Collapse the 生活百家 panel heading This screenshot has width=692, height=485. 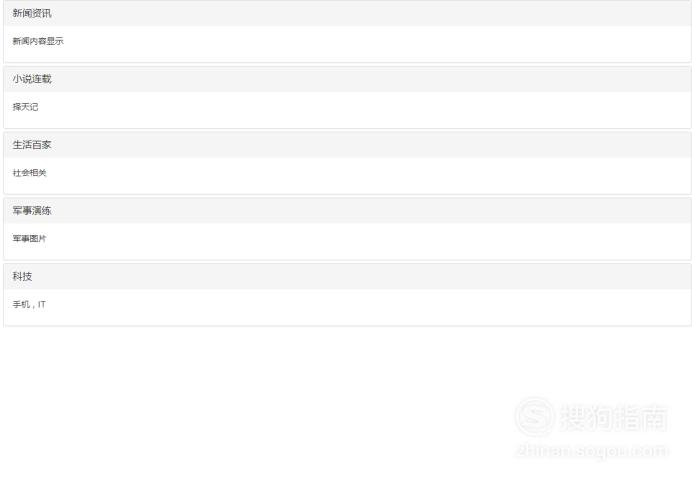(347, 145)
